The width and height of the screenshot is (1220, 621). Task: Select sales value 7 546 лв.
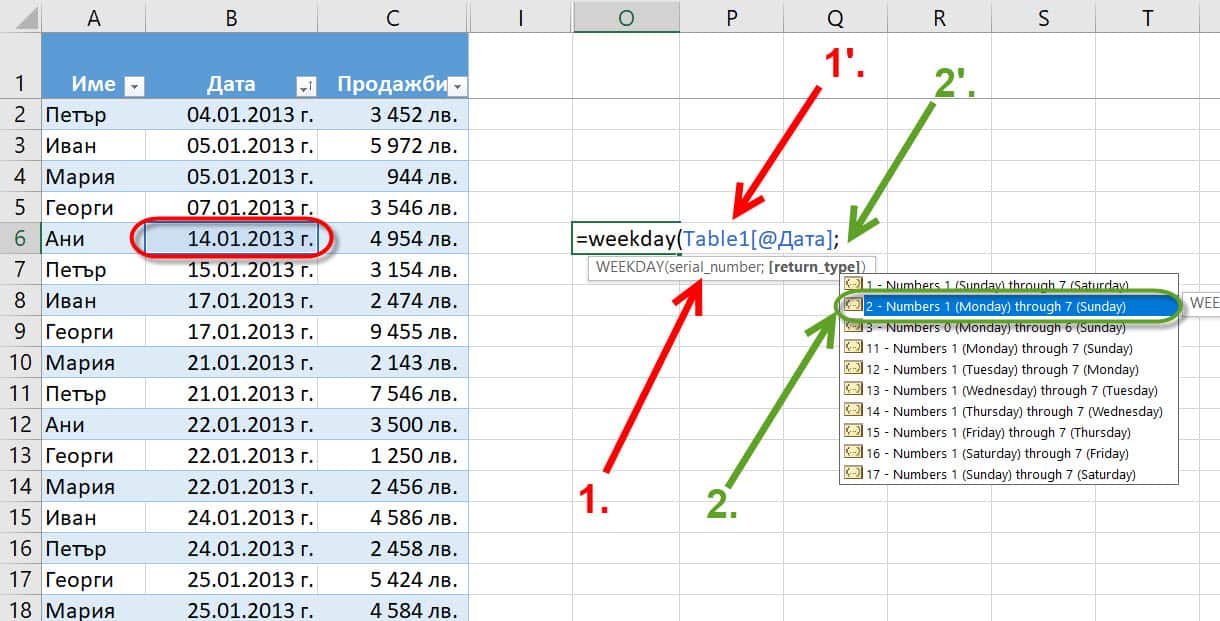393,393
